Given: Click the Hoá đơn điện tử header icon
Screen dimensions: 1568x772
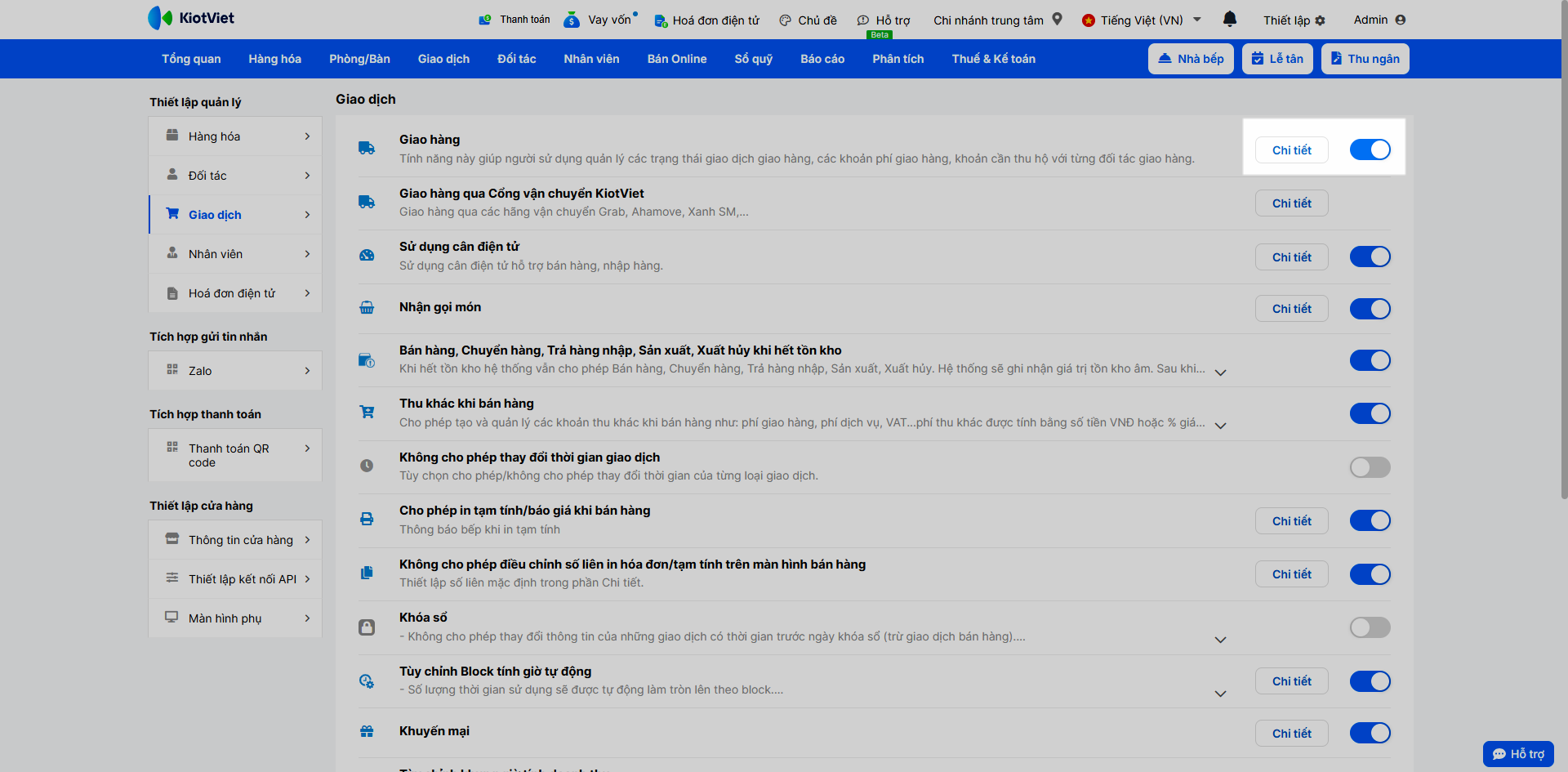Looking at the screenshot, I should [x=661, y=20].
